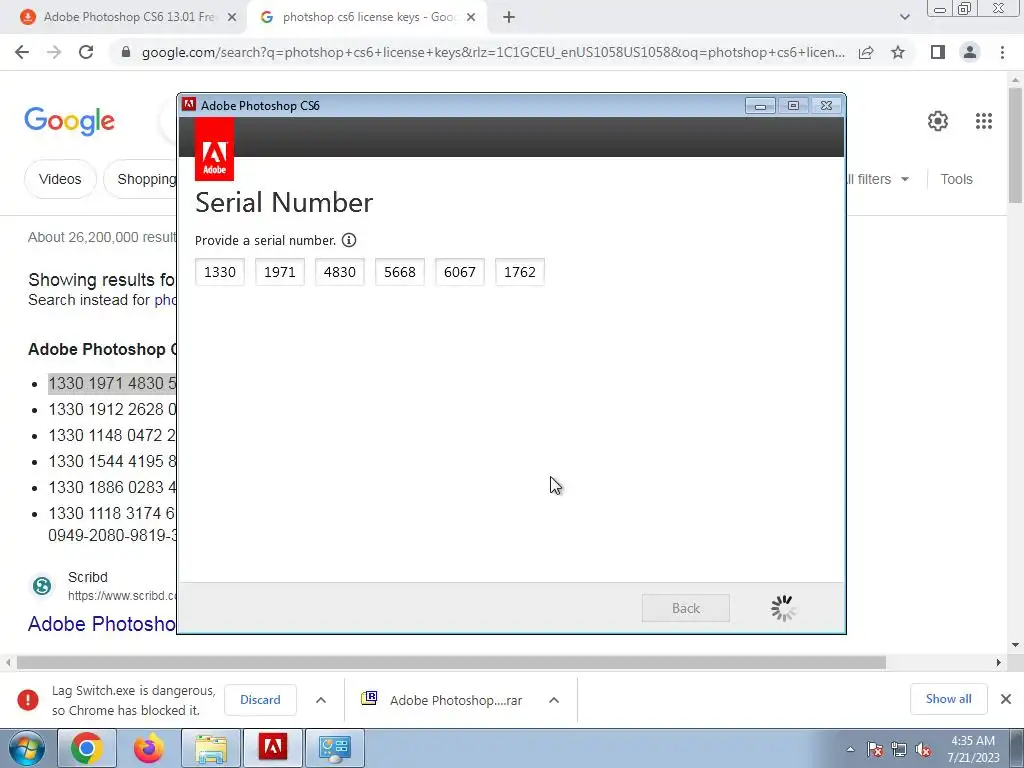Click serial field containing 6067

(460, 272)
